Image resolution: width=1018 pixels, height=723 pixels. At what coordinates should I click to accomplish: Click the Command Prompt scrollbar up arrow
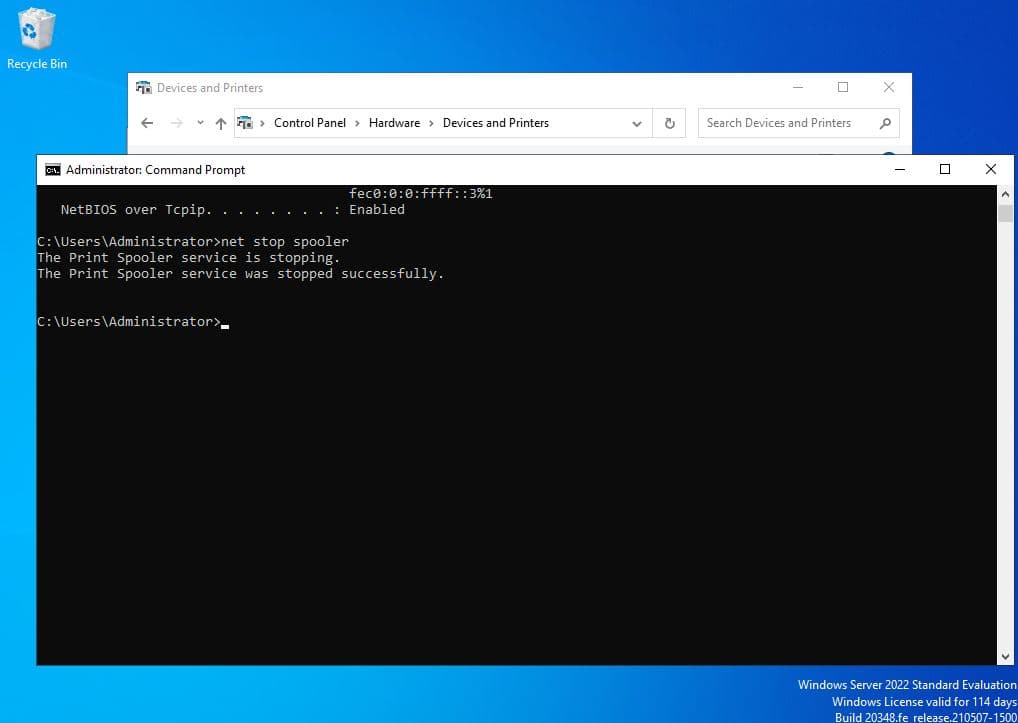coord(1005,194)
